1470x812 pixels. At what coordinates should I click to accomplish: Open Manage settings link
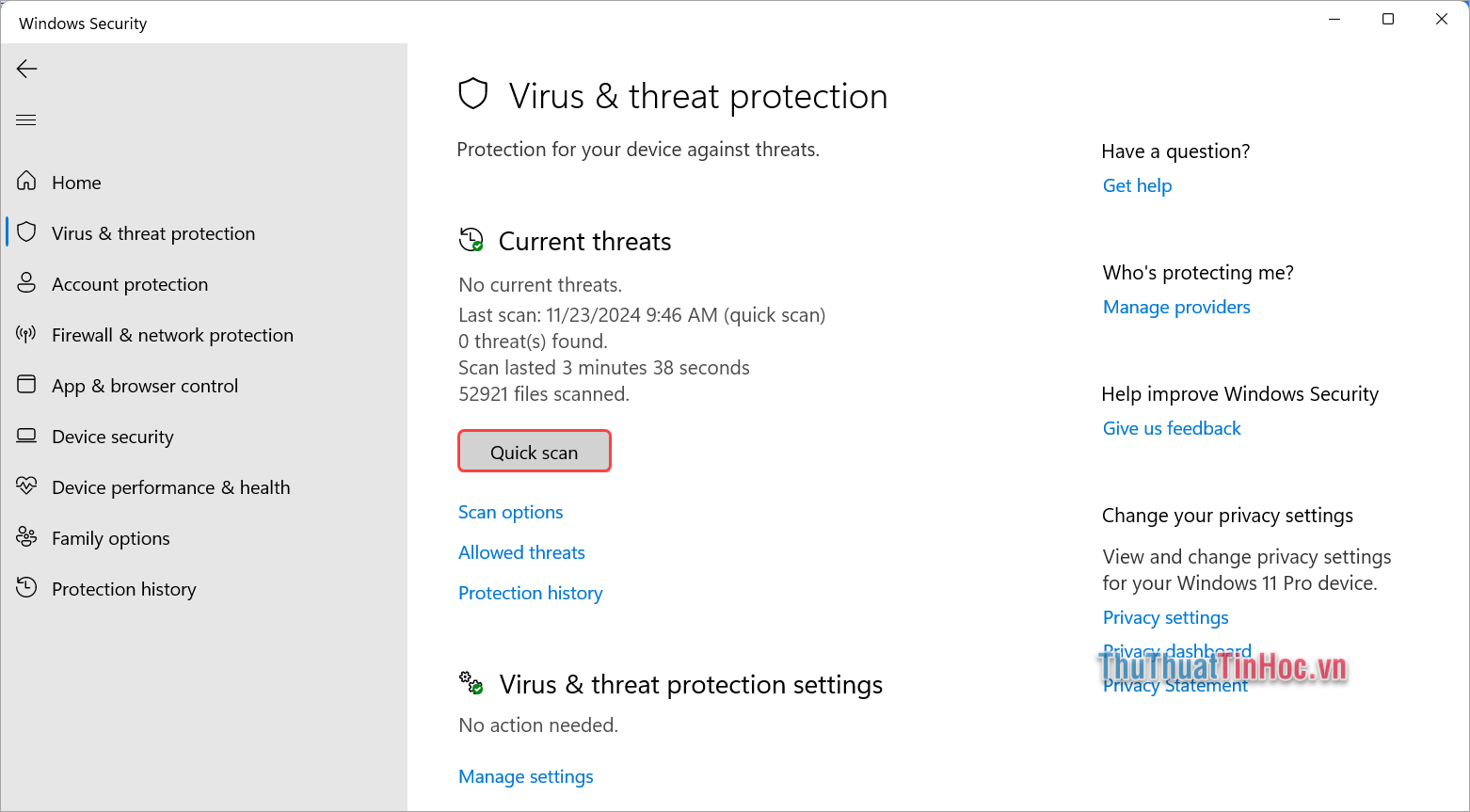525,776
